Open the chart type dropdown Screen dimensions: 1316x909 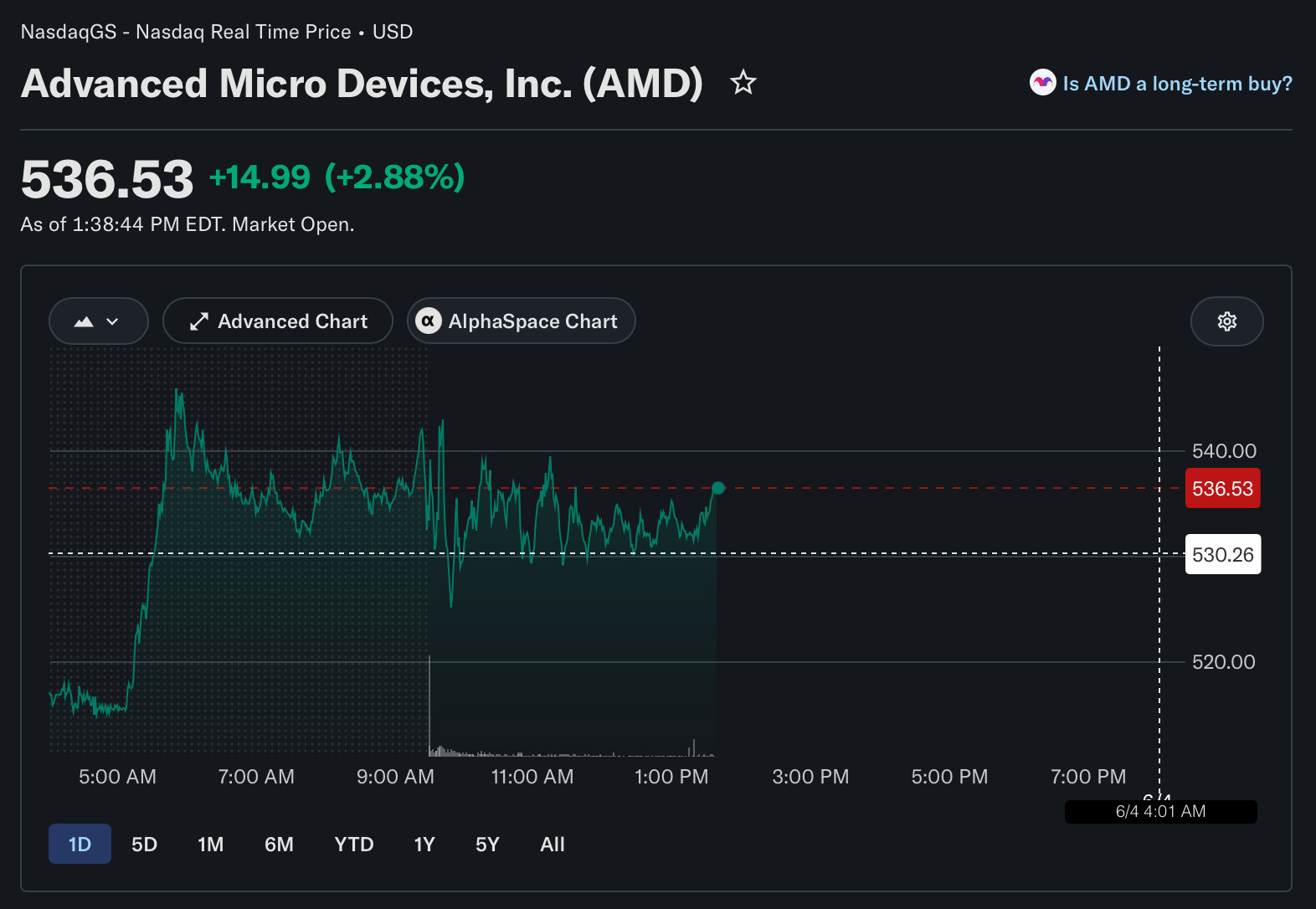point(98,321)
